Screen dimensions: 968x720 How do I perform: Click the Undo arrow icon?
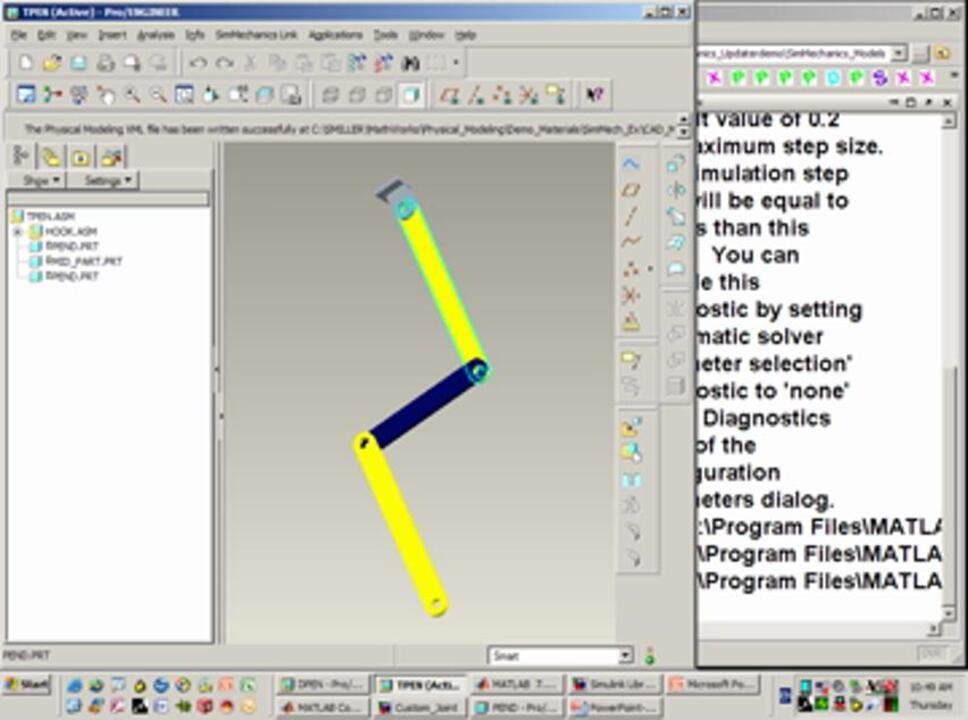pos(198,63)
